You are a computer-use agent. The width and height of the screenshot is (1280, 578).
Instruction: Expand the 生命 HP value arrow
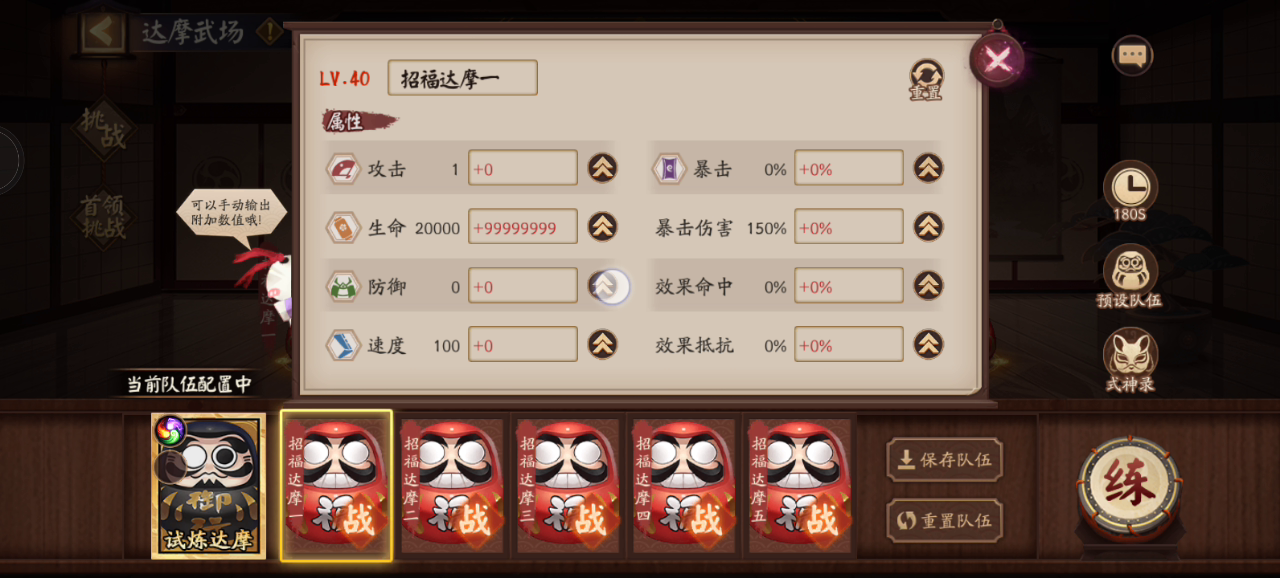click(602, 227)
